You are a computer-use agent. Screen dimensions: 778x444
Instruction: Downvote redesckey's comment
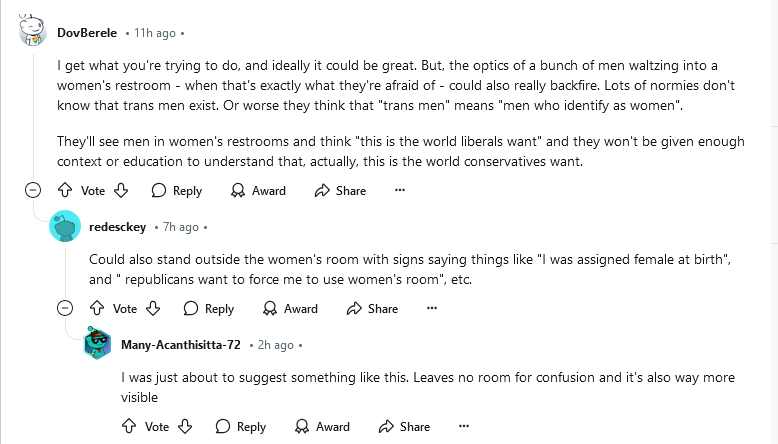click(153, 308)
